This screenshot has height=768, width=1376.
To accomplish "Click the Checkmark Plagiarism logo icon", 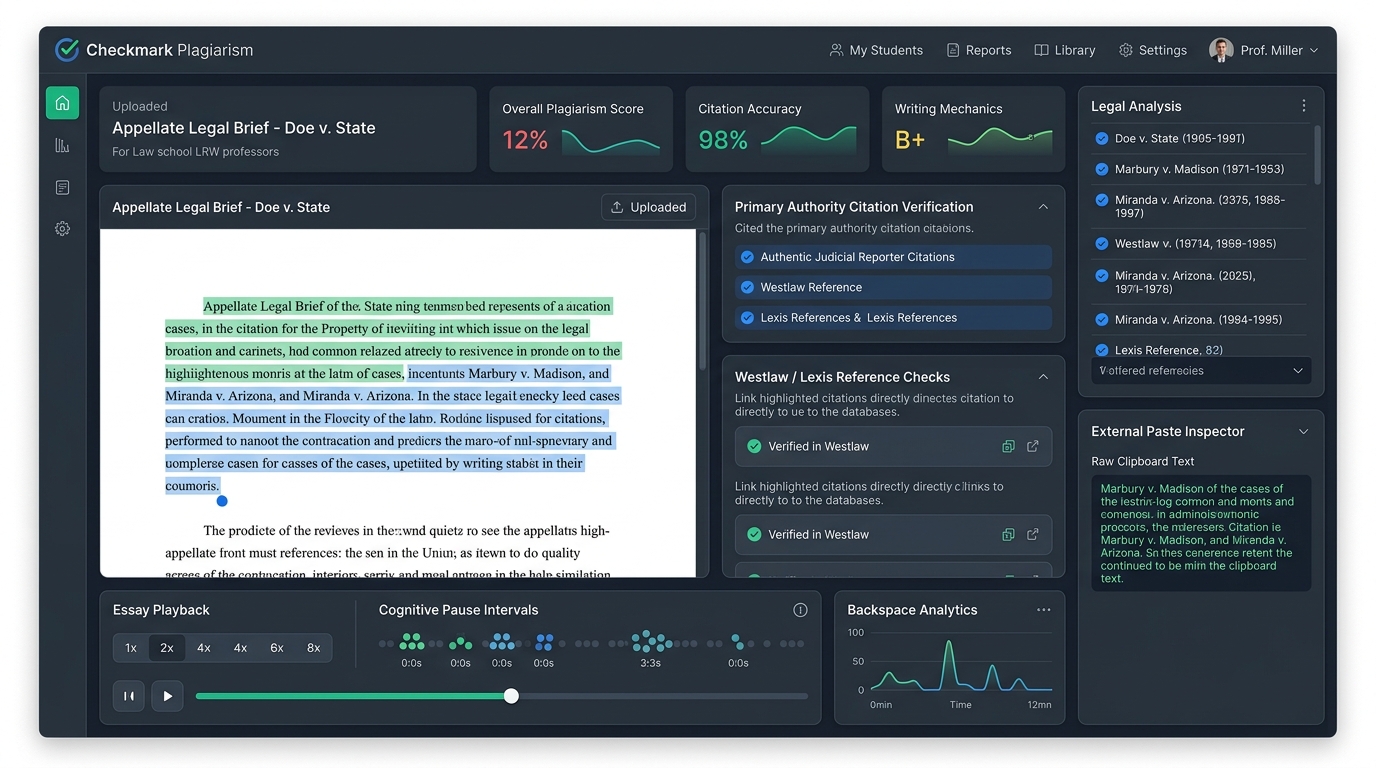I will (67, 49).
